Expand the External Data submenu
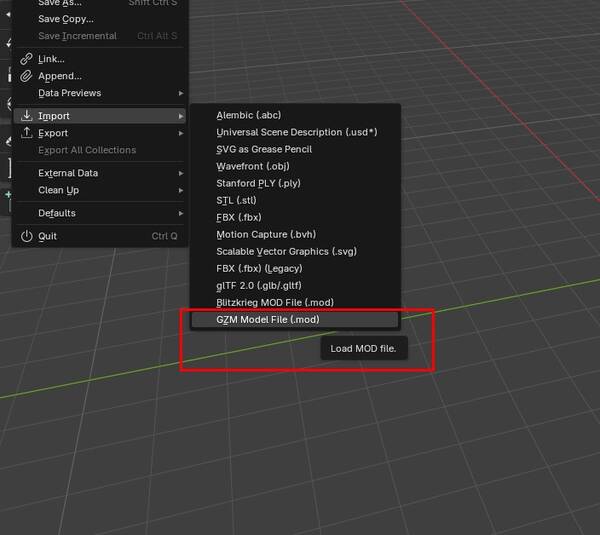 coord(100,173)
